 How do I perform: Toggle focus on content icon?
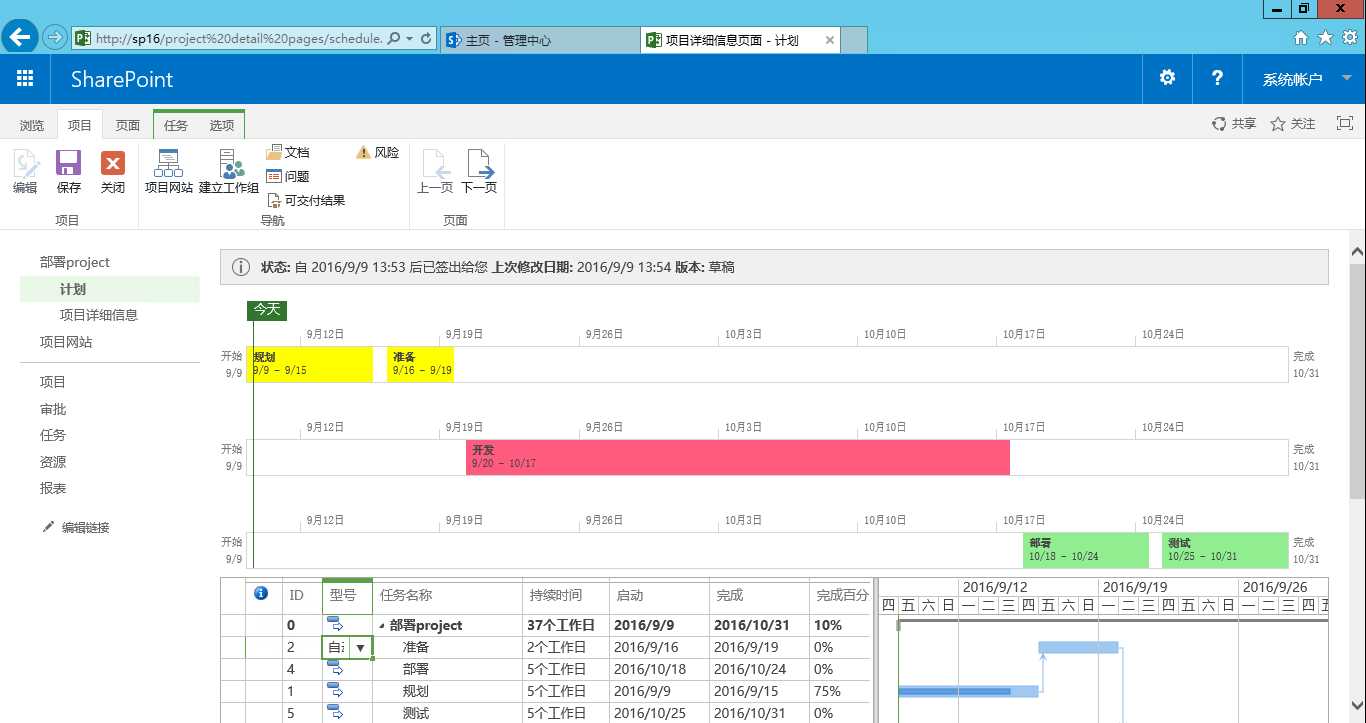[1345, 123]
